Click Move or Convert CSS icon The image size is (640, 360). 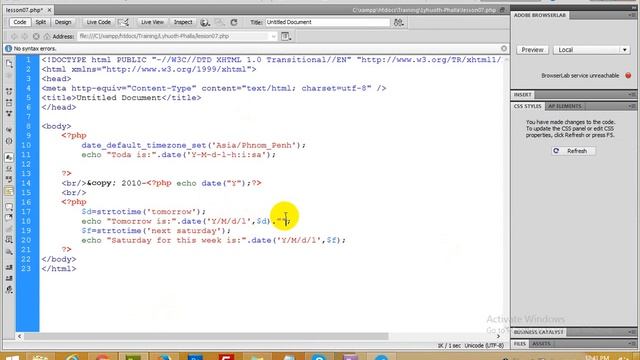[x=9, y=251]
